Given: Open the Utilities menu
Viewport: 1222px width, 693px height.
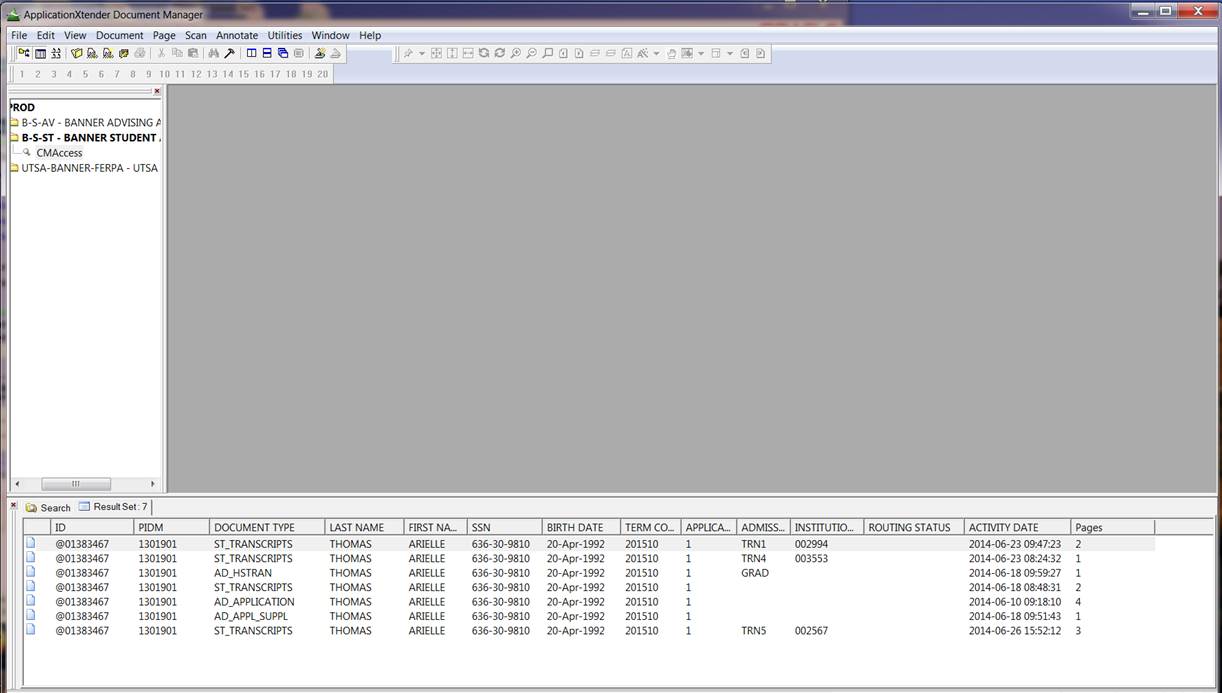Looking at the screenshot, I should [x=284, y=35].
